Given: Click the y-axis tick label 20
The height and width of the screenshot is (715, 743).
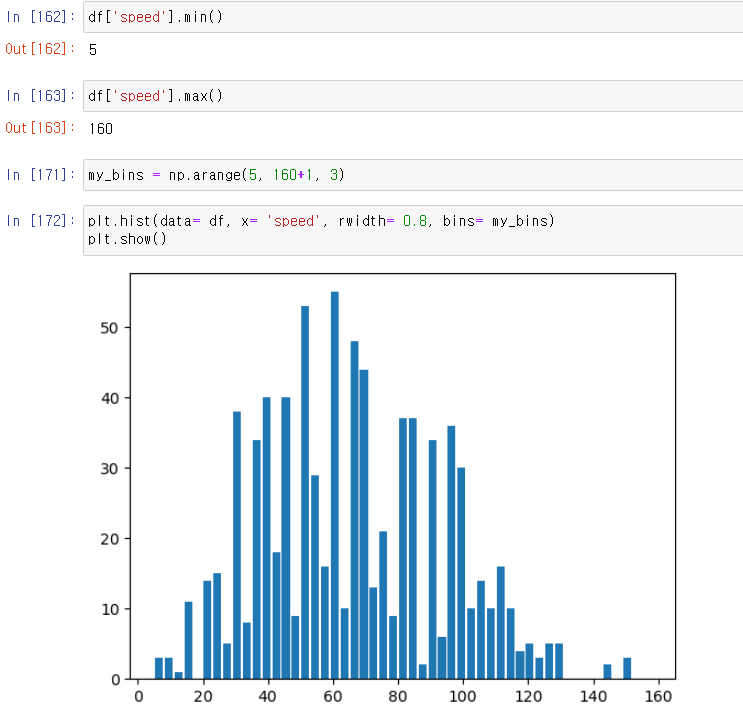Looking at the screenshot, I should 109,539.
